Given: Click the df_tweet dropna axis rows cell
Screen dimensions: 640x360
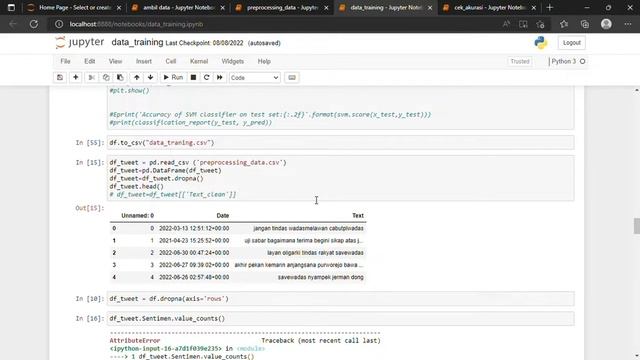Looking at the screenshot, I should click(x=340, y=299).
